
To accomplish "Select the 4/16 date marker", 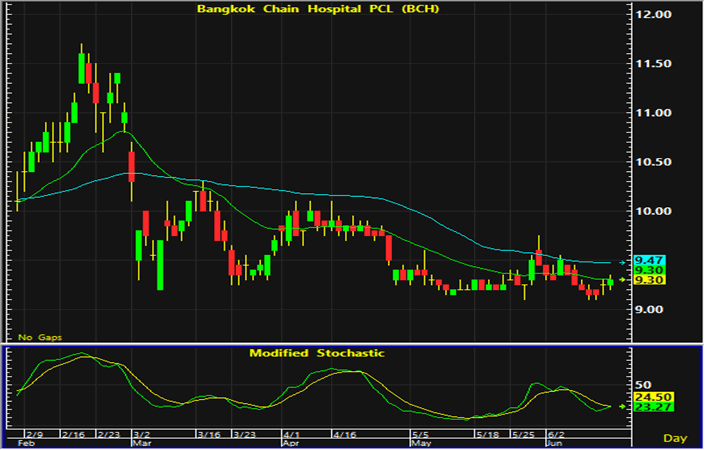I will [x=344, y=435].
